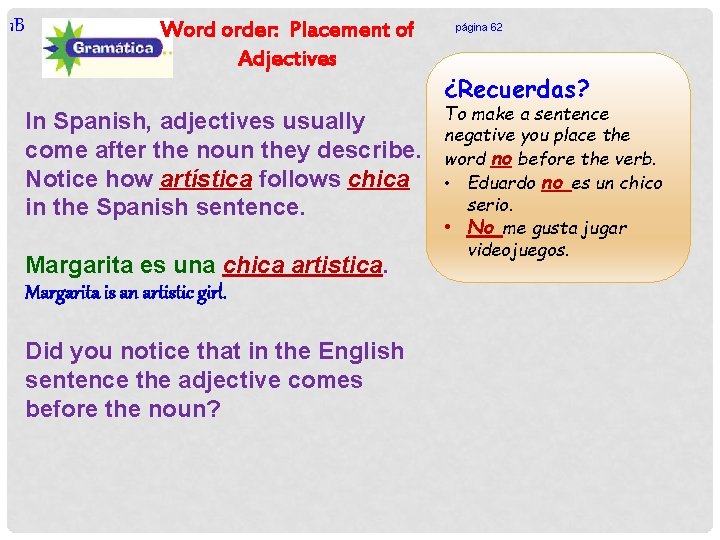Viewport: 720px width, 540px height.
Task: Click the Gramática star logo image
Action: point(107,48)
